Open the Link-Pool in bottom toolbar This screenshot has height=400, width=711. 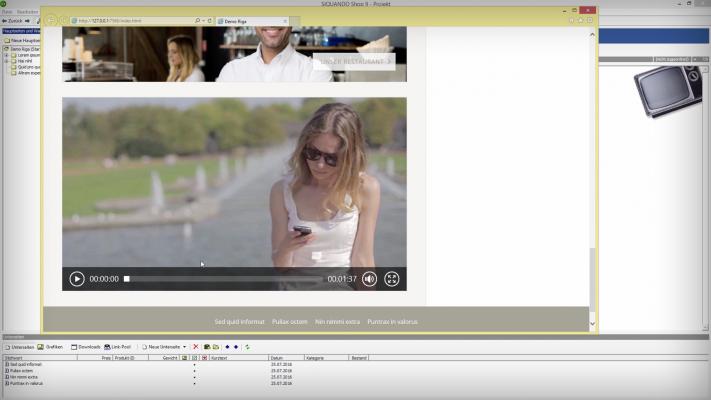[121, 347]
